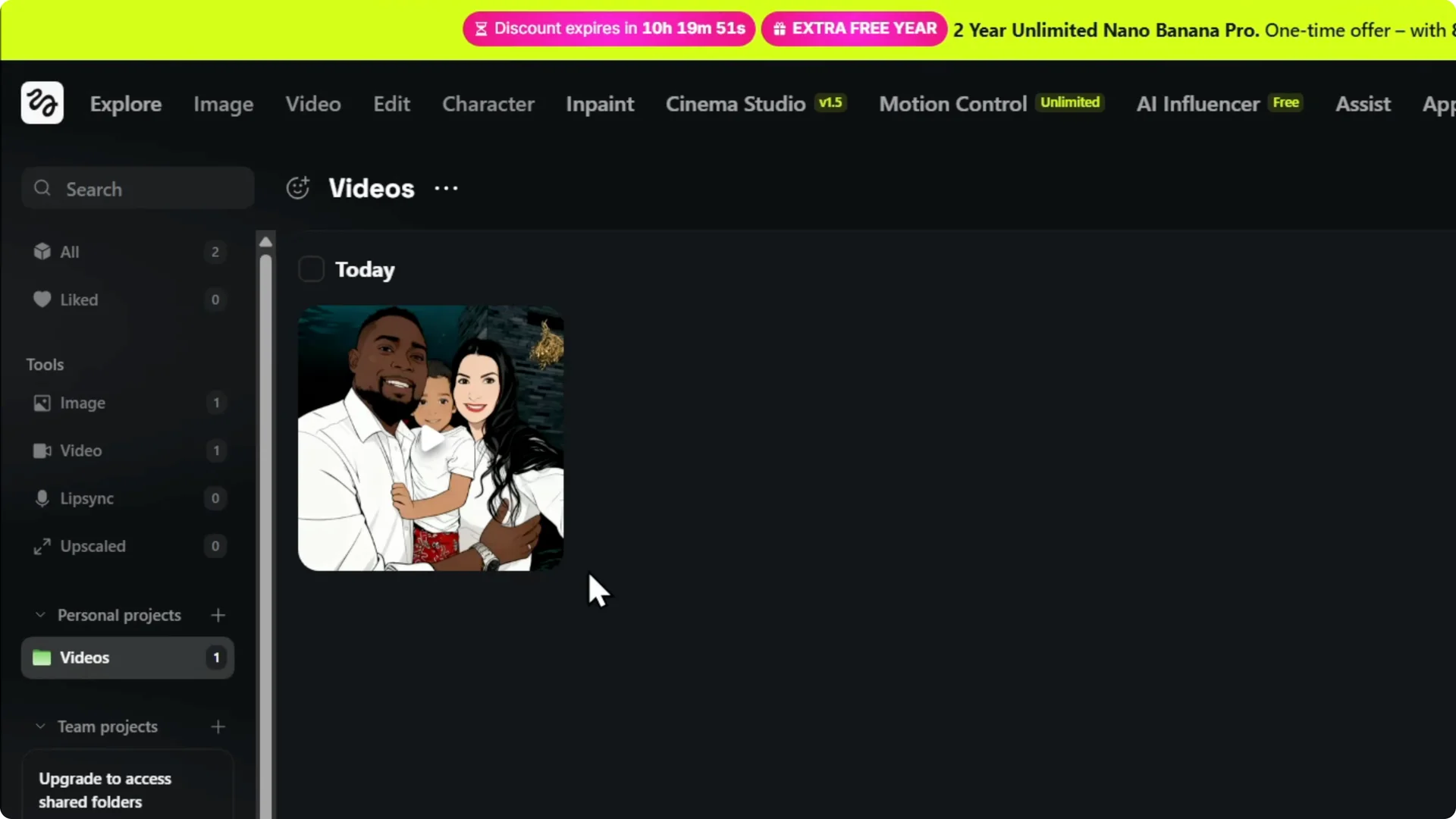
Task: Collapse the Personal projects section chevron
Action: pyautogui.click(x=40, y=615)
